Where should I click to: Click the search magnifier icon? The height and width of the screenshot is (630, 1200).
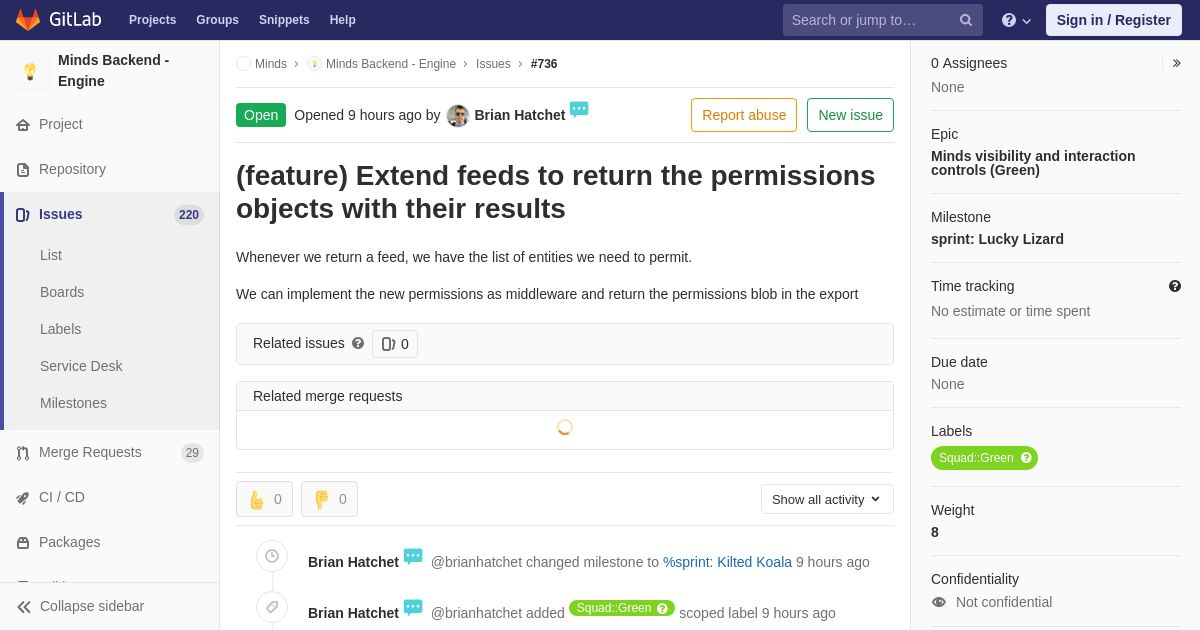966,20
